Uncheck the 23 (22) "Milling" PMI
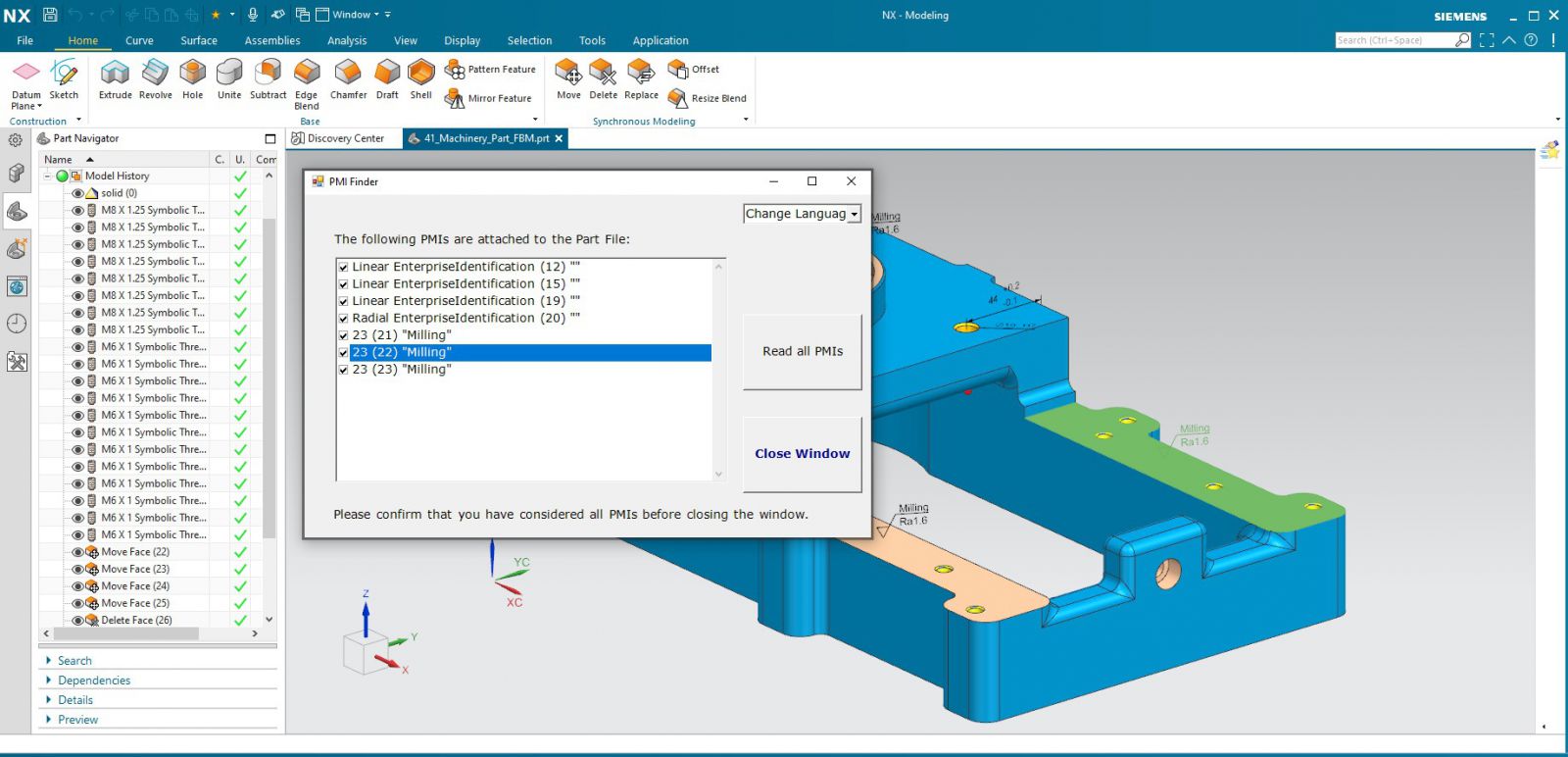Image resolution: width=1568 pixels, height=757 pixels. pyautogui.click(x=343, y=353)
